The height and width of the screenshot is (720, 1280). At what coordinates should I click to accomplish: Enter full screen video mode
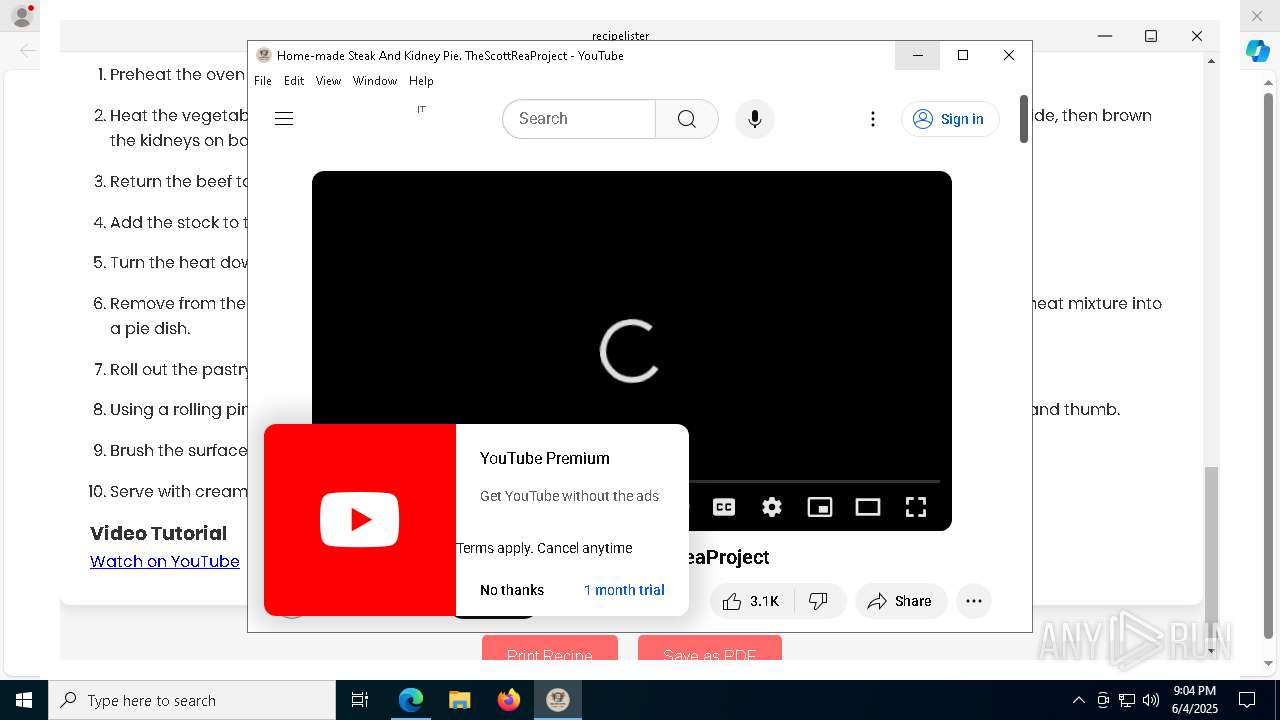916,507
